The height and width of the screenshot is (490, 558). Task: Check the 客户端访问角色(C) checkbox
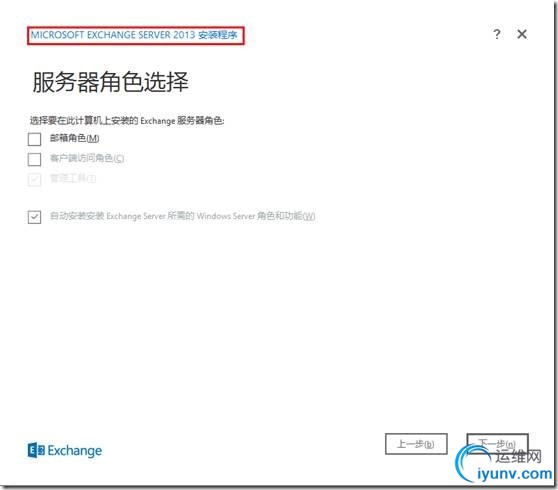pyautogui.click(x=35, y=159)
